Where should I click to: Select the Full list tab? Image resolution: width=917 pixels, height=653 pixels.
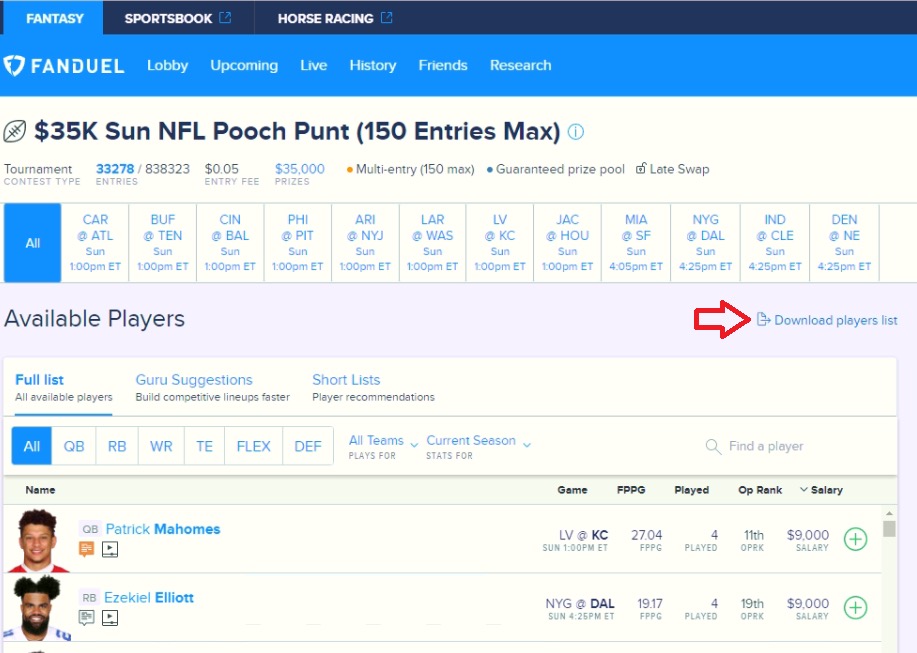(64, 388)
